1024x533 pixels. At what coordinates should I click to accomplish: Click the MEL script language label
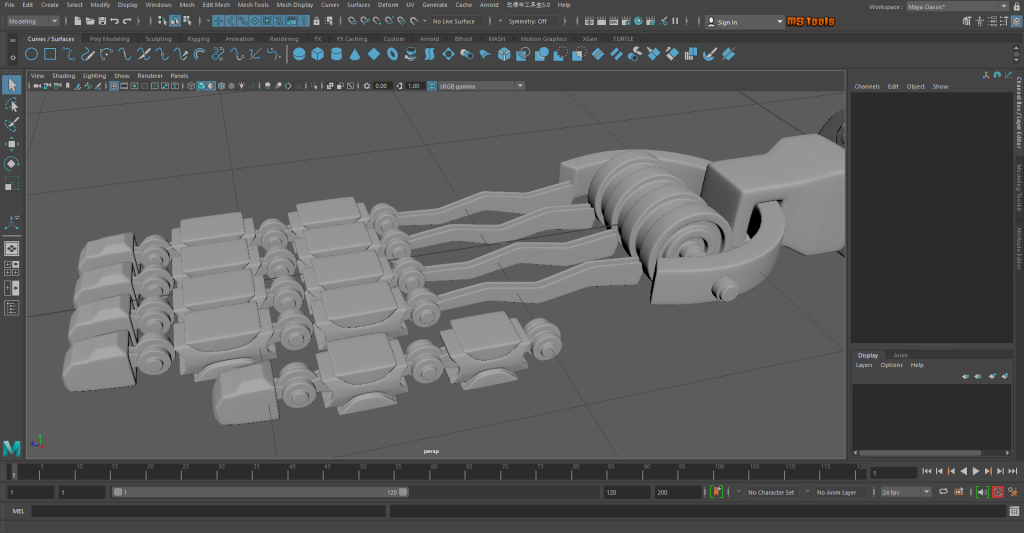17,511
